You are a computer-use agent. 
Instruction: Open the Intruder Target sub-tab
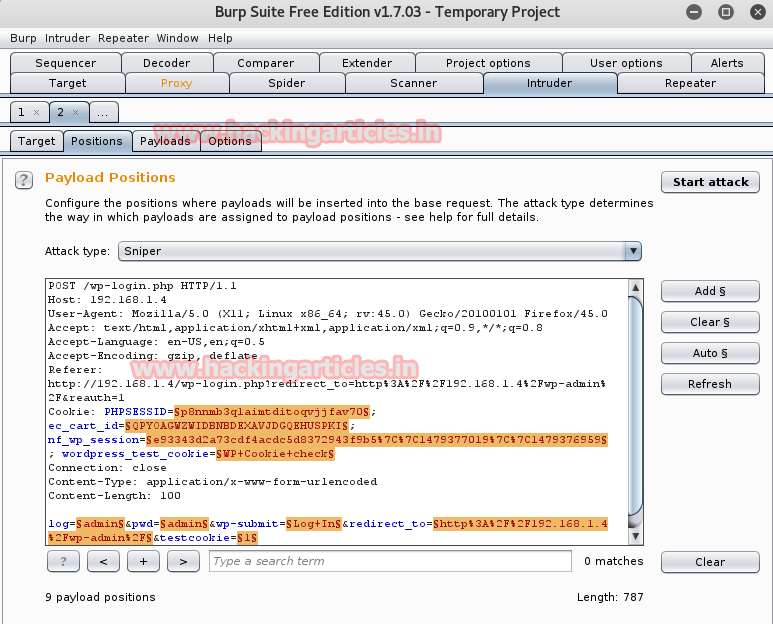36,141
